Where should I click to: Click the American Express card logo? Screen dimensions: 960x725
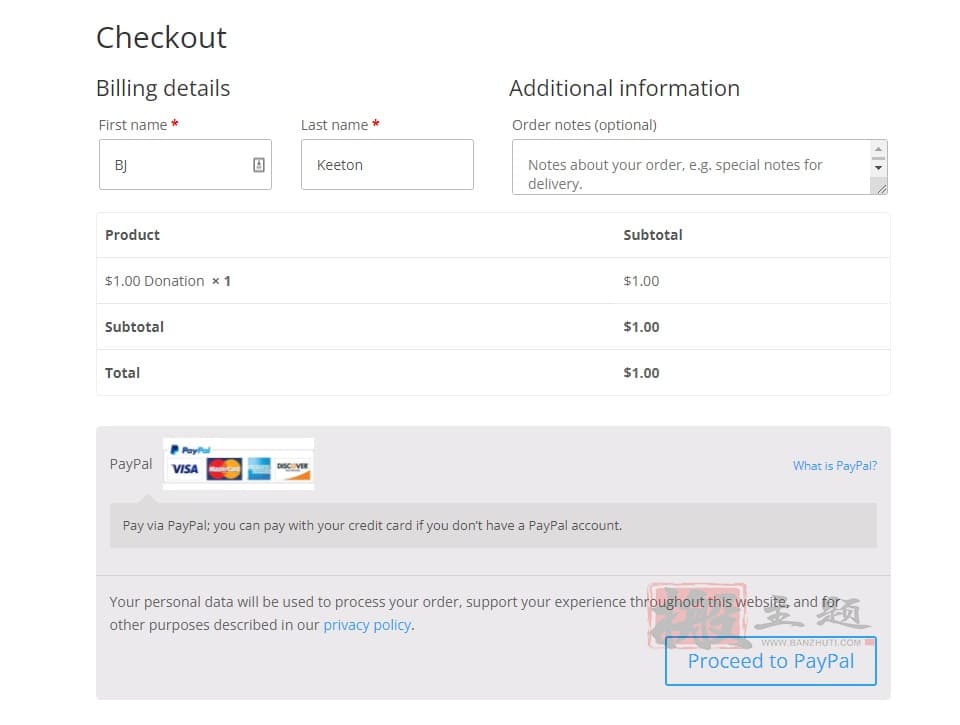(259, 469)
